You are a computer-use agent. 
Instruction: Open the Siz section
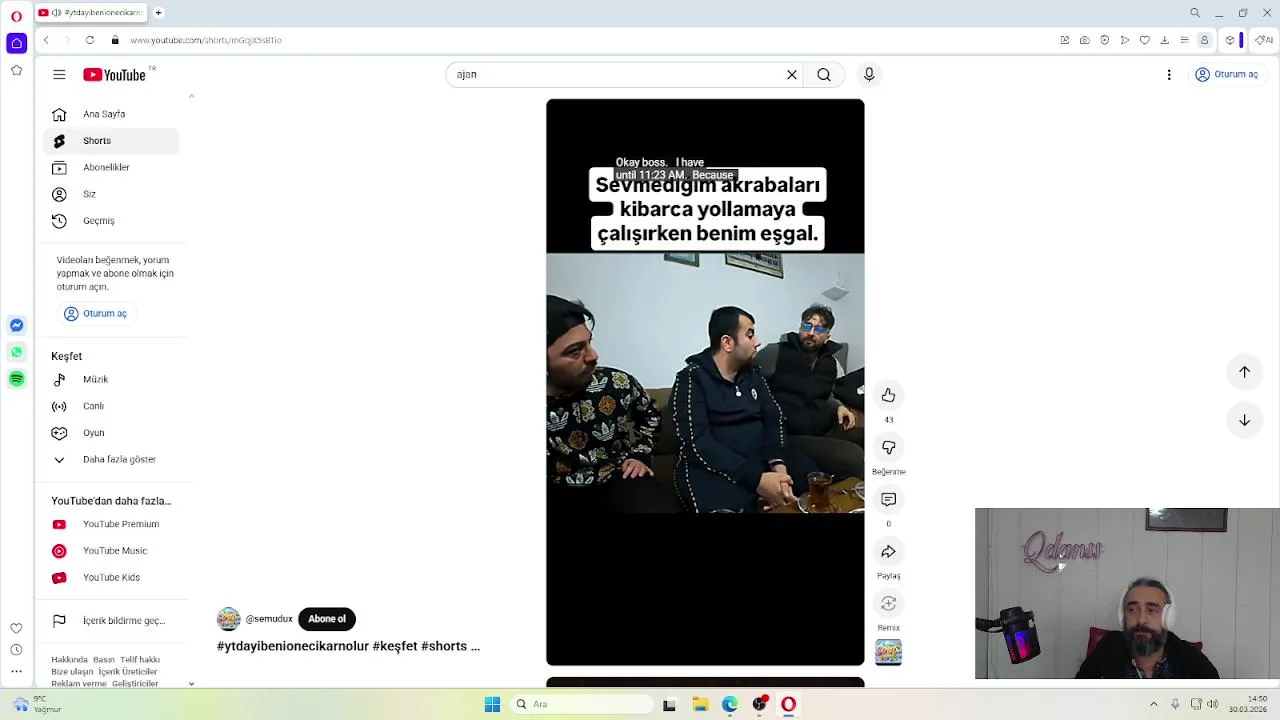[111, 194]
